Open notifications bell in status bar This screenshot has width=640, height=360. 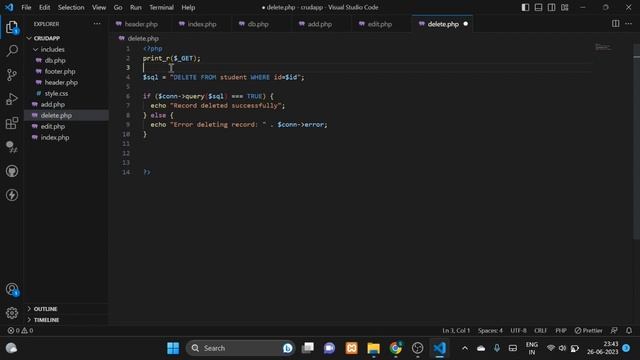[x=629, y=331]
